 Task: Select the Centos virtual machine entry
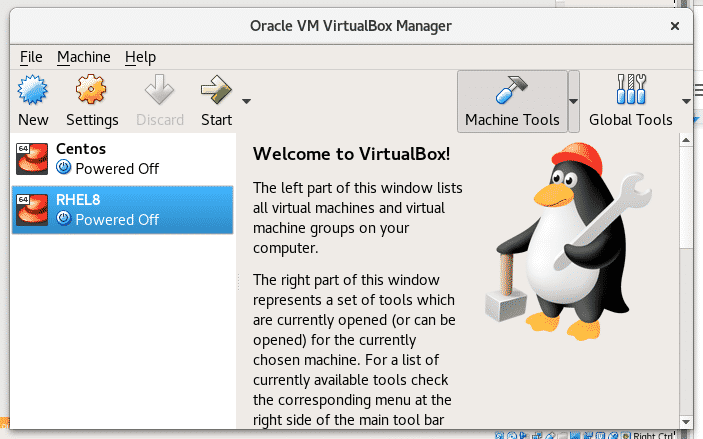pyautogui.click(x=122, y=159)
